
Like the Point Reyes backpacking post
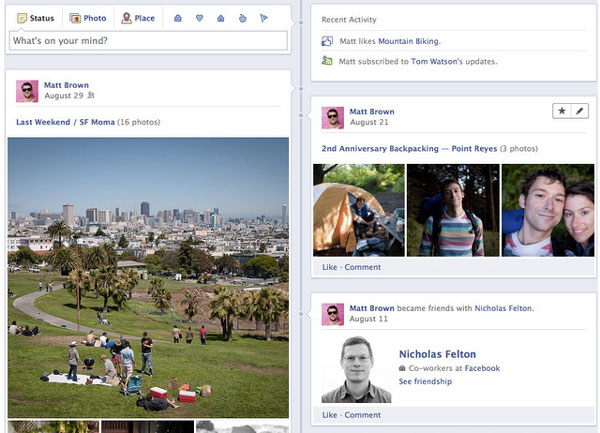330,267
